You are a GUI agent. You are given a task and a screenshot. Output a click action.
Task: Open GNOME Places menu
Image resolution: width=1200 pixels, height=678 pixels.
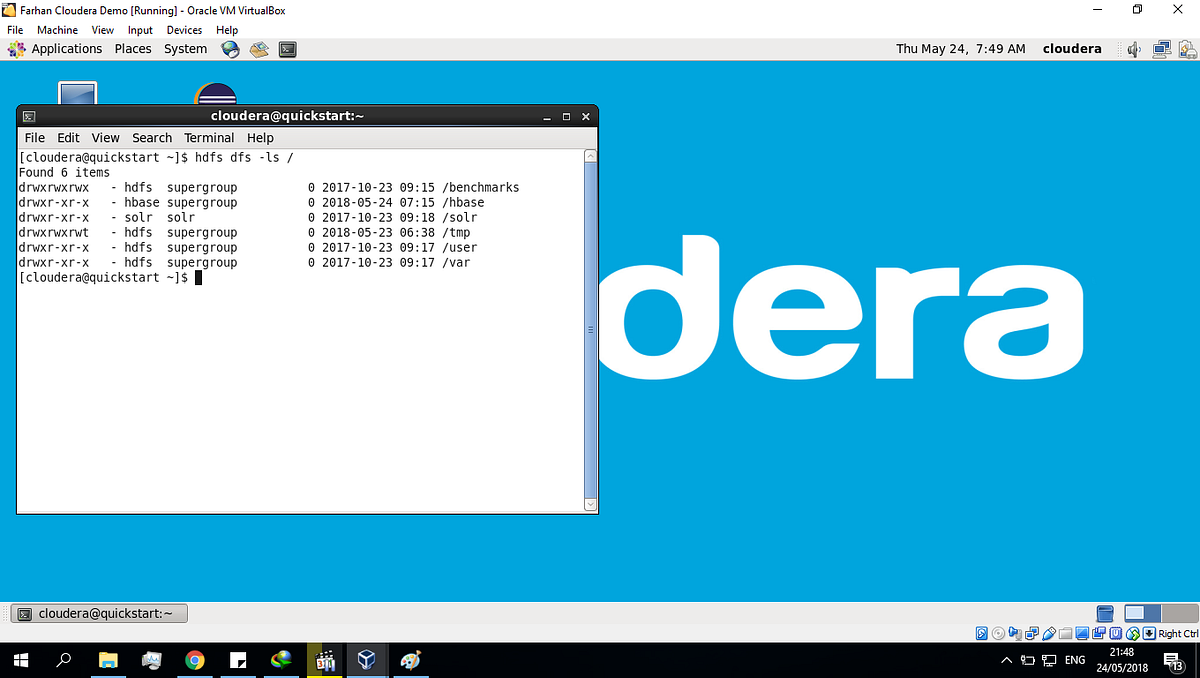pyautogui.click(x=133, y=48)
